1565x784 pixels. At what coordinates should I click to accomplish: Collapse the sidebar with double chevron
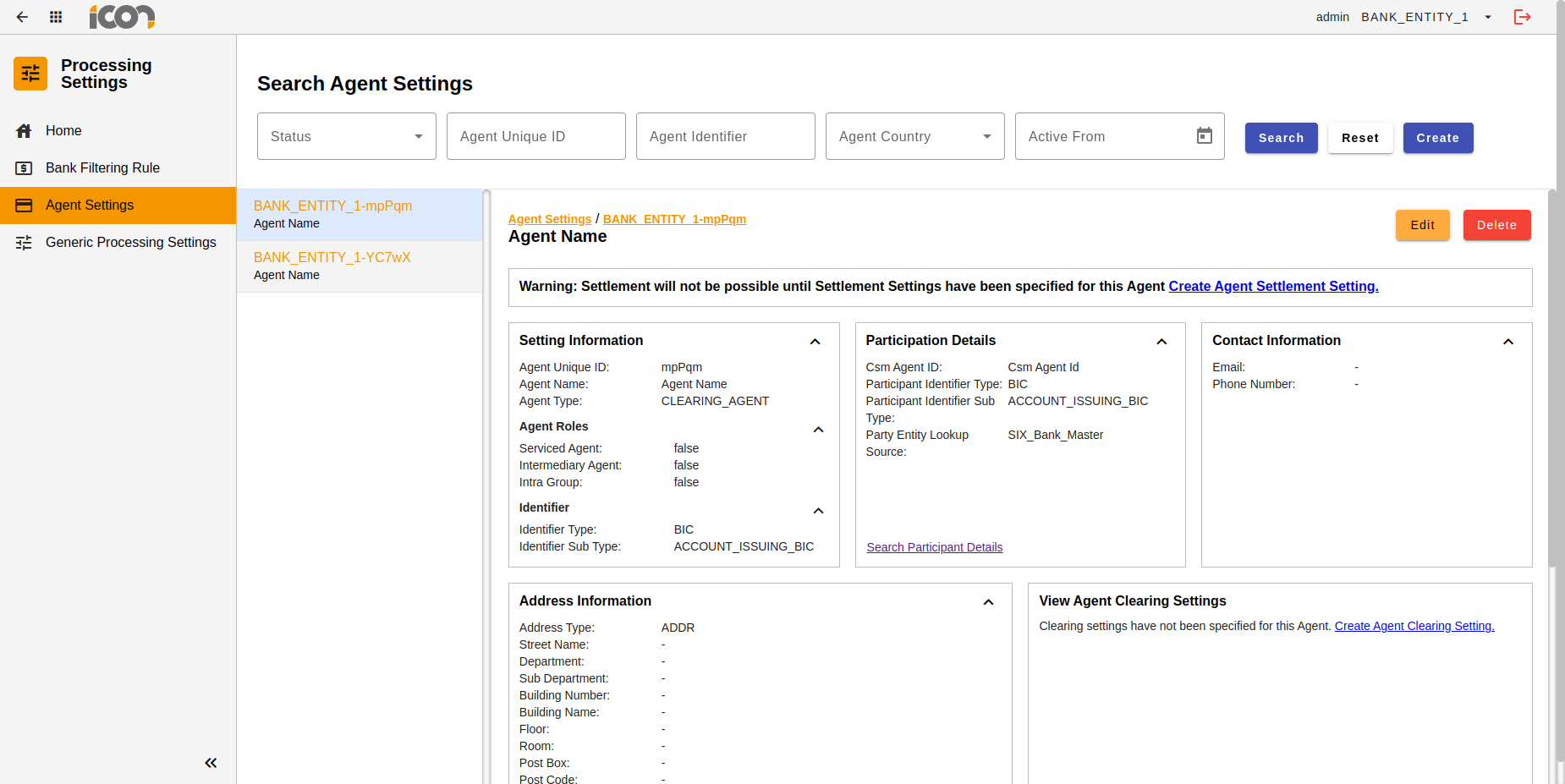211,763
